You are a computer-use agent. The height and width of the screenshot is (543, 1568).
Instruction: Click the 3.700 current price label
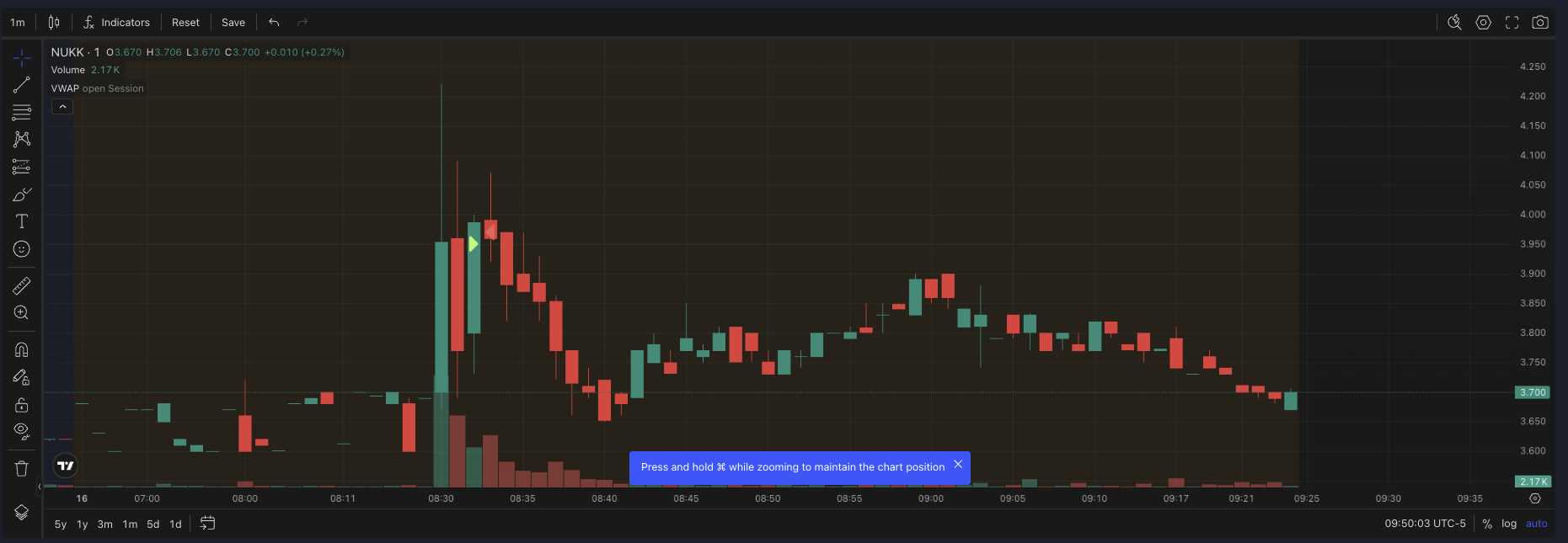[x=1533, y=392]
